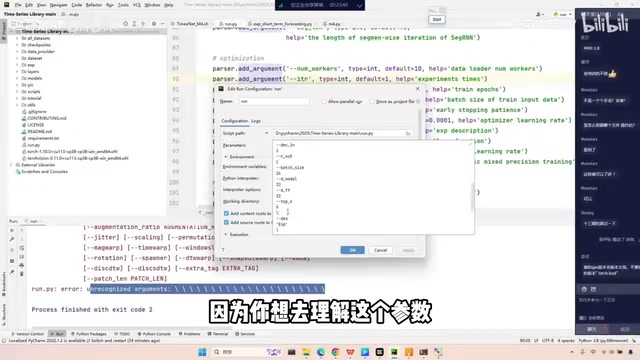Screen dimensions: 640x360
Task: Browse script path with folder icon
Action: pyautogui.click(x=408, y=133)
